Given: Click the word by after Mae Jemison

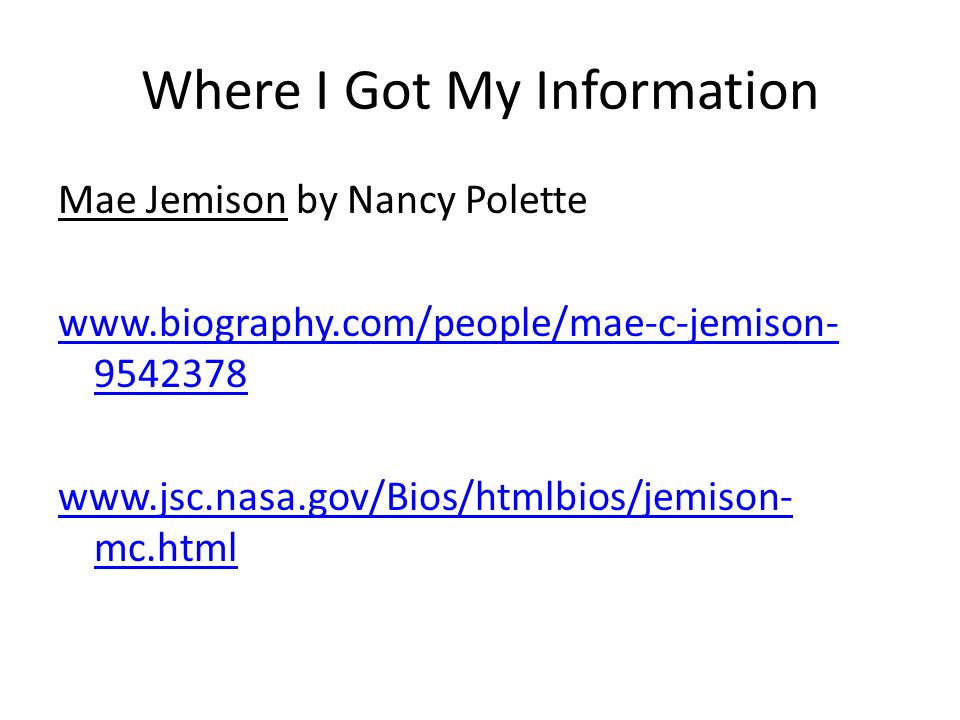Looking at the screenshot, I should [317, 201].
